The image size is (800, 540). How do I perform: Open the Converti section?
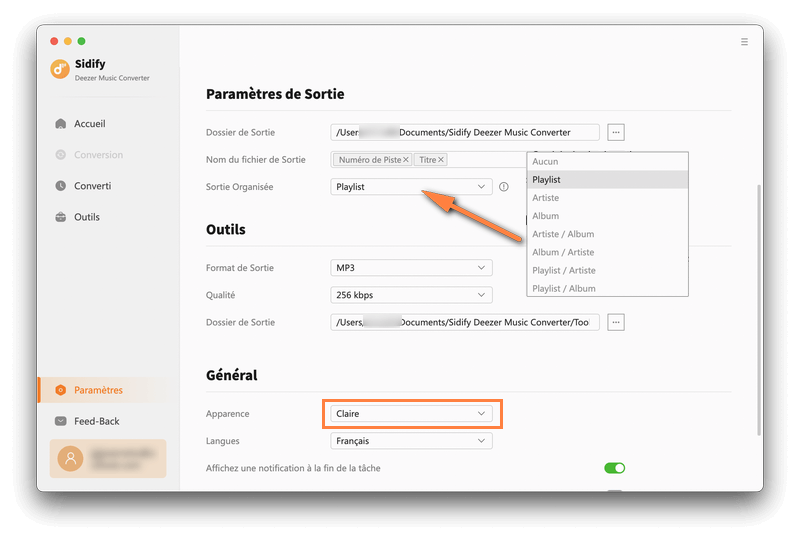point(92,186)
